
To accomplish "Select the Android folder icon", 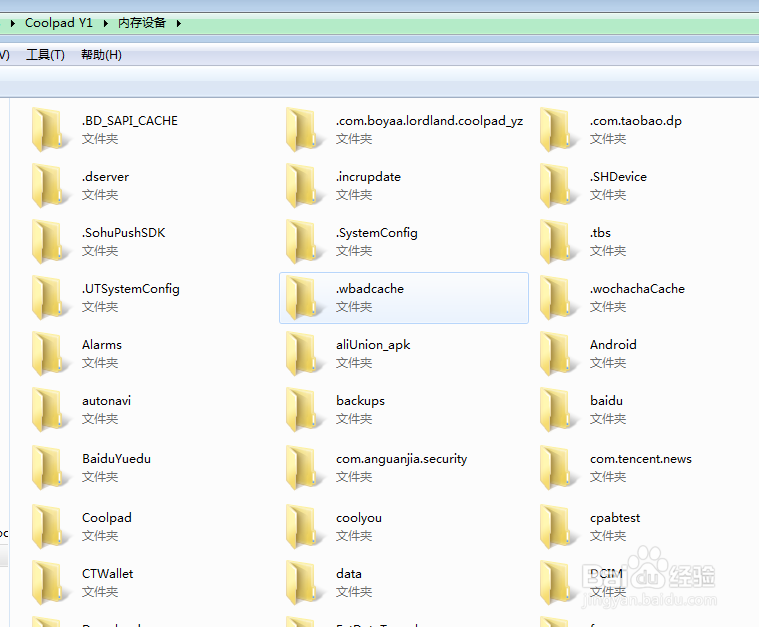I will coord(559,353).
